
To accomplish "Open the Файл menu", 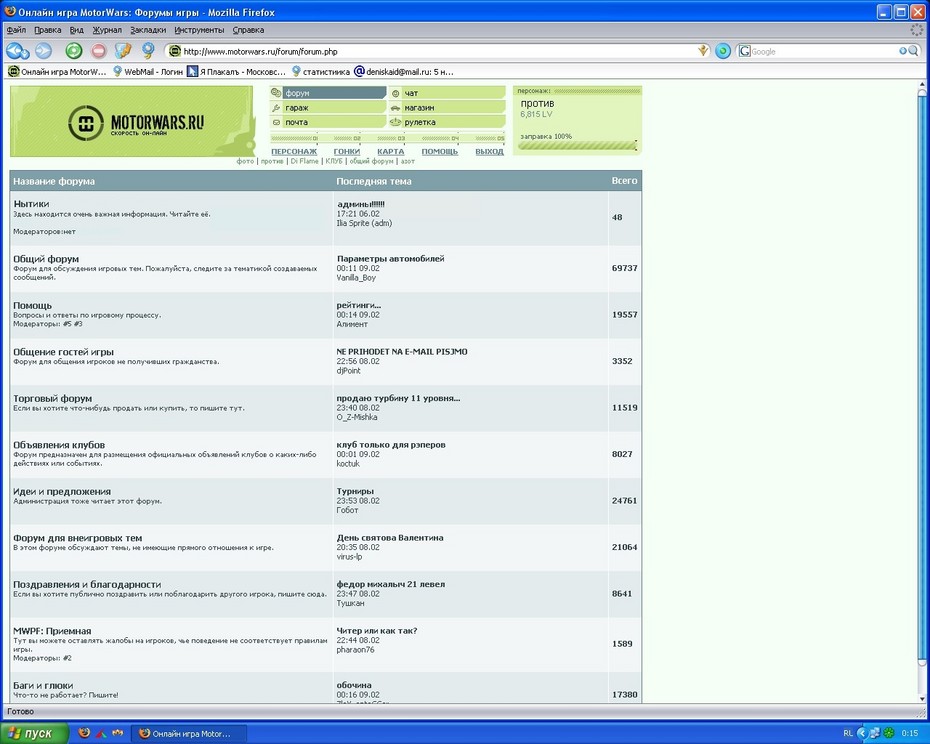I will coord(16,30).
